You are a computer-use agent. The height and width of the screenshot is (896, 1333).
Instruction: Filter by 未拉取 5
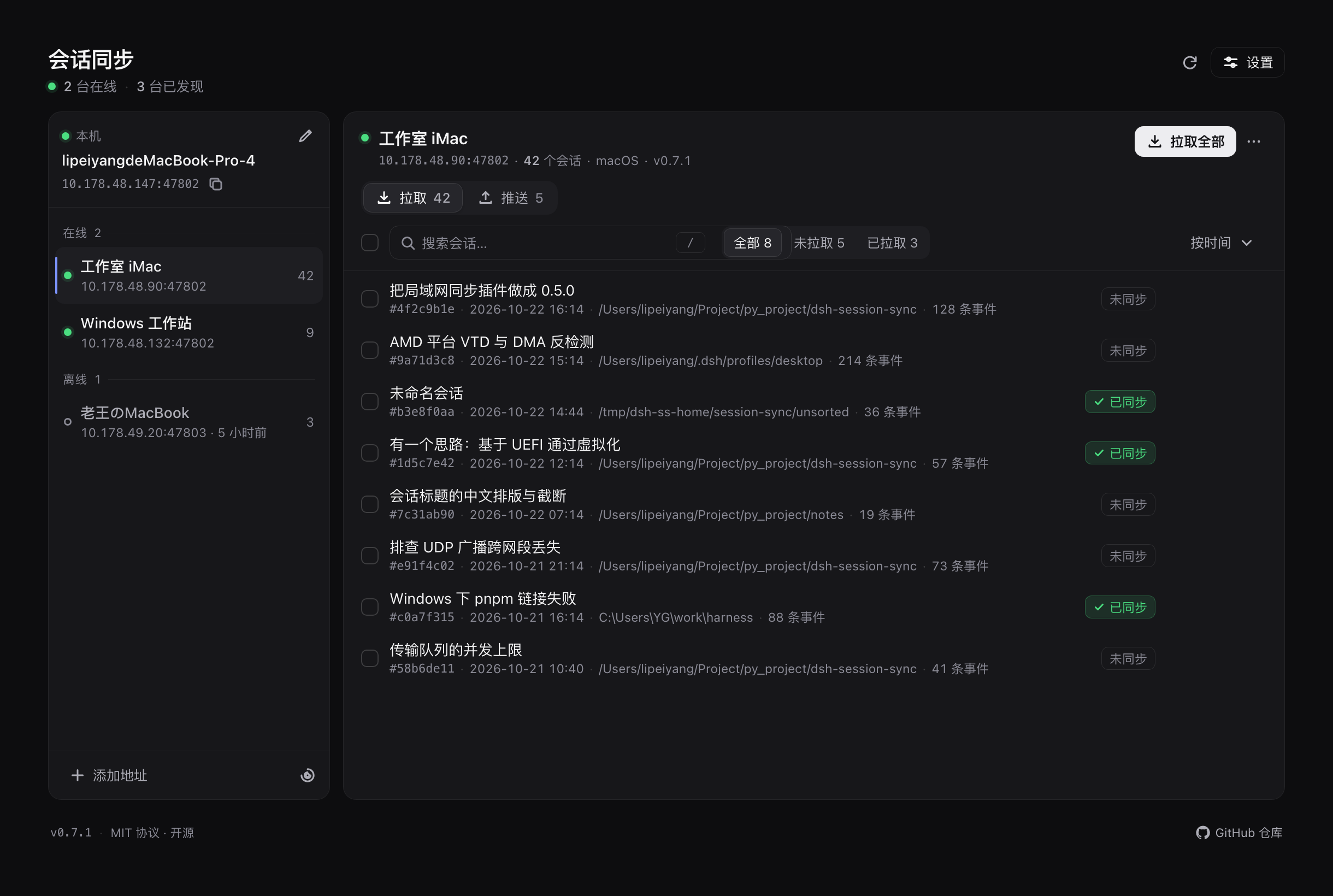[819, 243]
